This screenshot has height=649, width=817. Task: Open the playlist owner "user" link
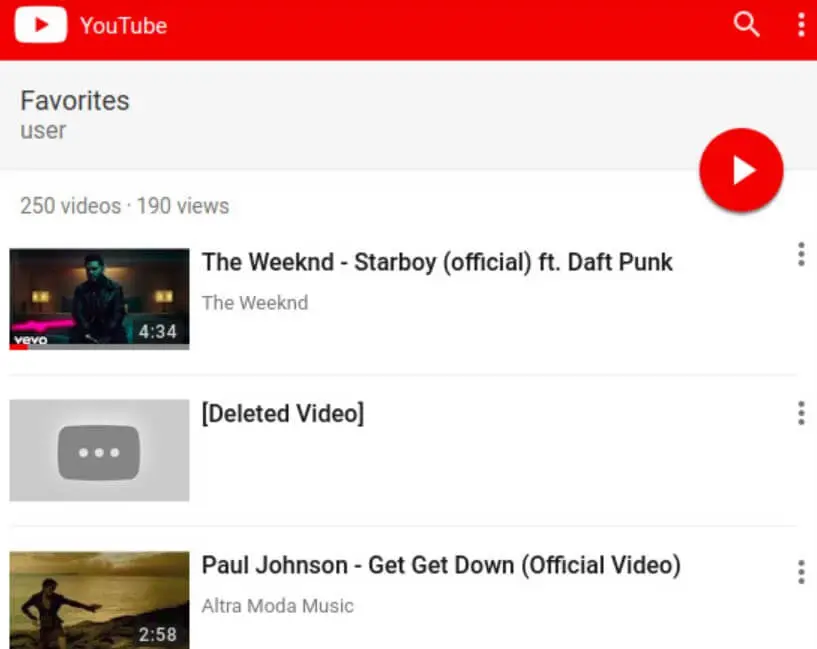43,131
